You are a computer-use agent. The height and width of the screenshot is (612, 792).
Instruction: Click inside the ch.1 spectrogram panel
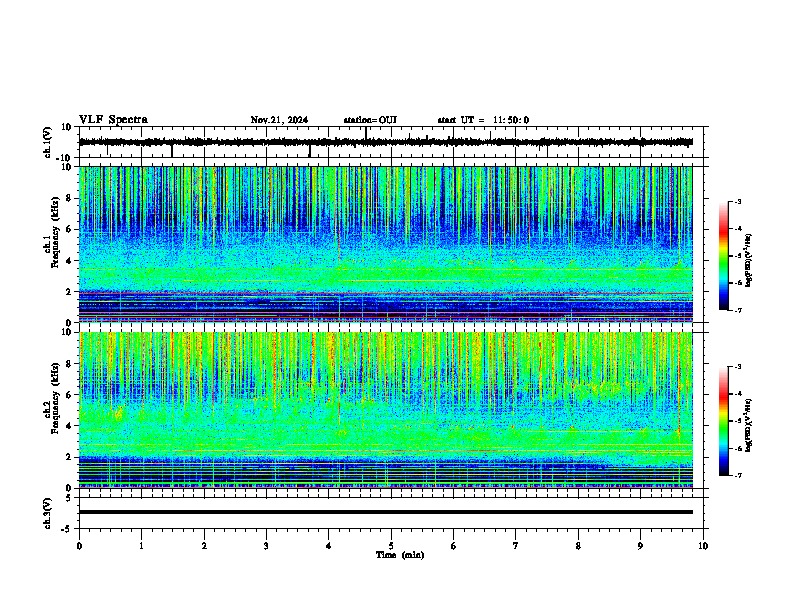[x=385, y=244]
